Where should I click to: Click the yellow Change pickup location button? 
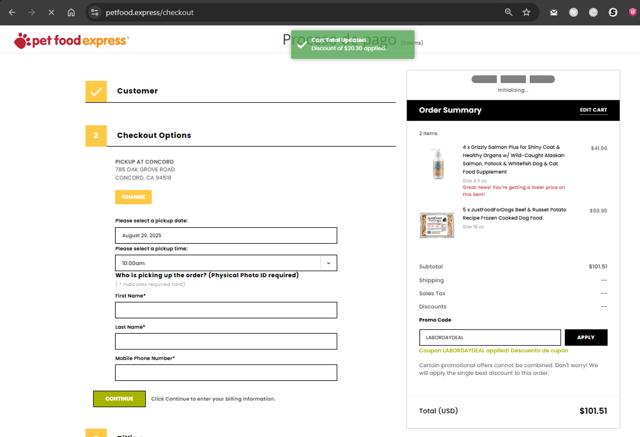[133, 197]
